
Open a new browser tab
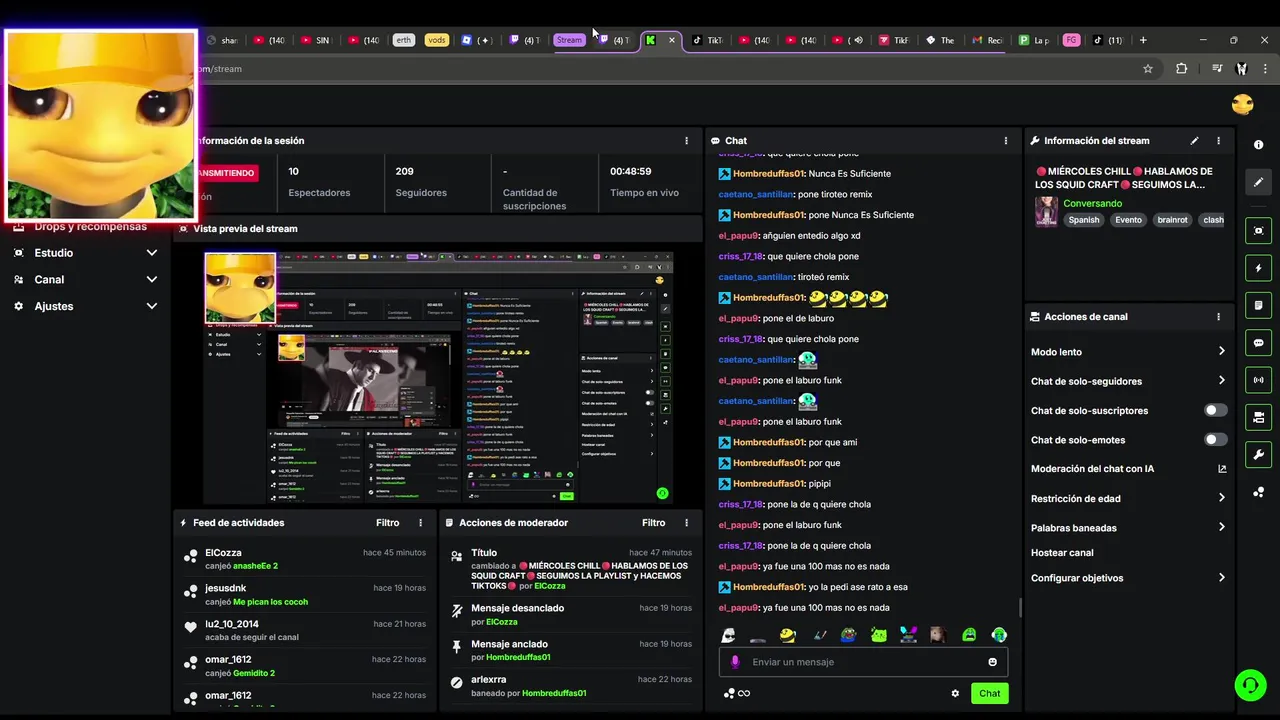[1143, 40]
